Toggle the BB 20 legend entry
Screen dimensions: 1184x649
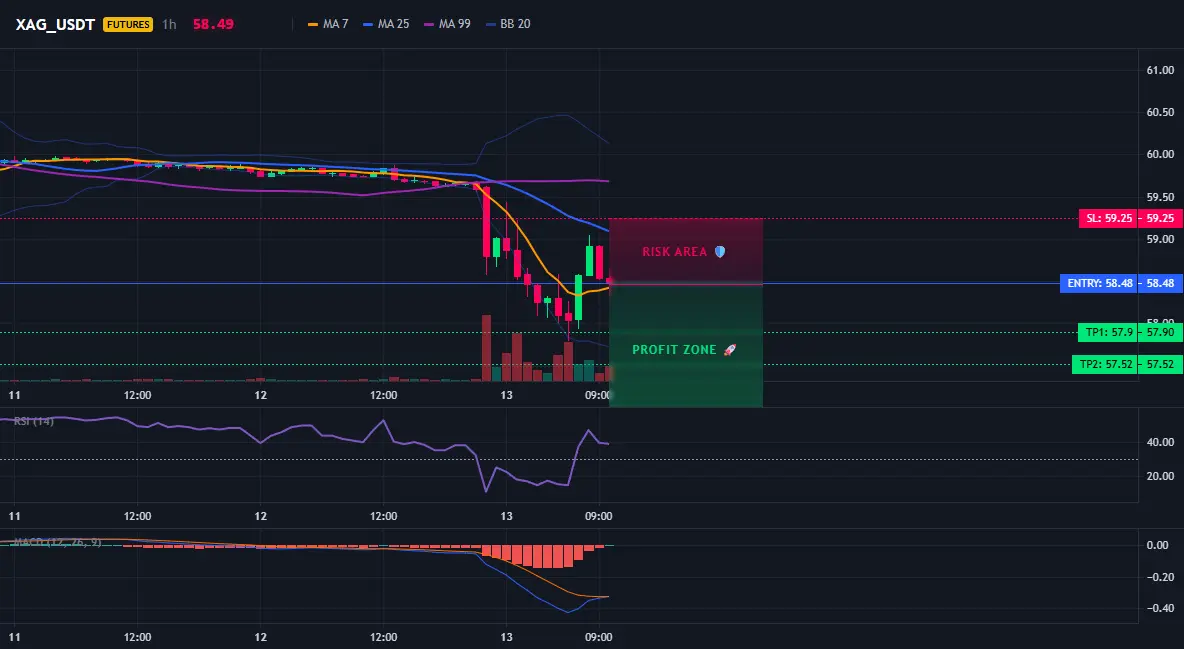pyautogui.click(x=508, y=24)
